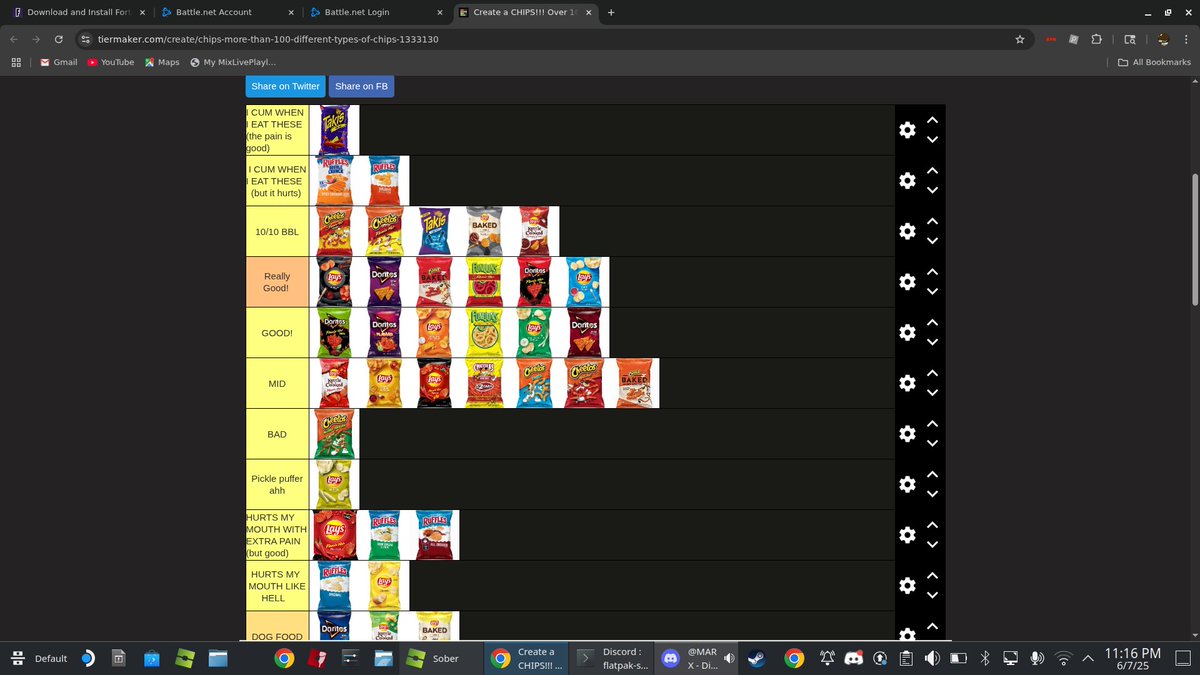The height and width of the screenshot is (675, 1200).
Task: Open the Chrome three-dot menu
Action: tap(1185, 39)
